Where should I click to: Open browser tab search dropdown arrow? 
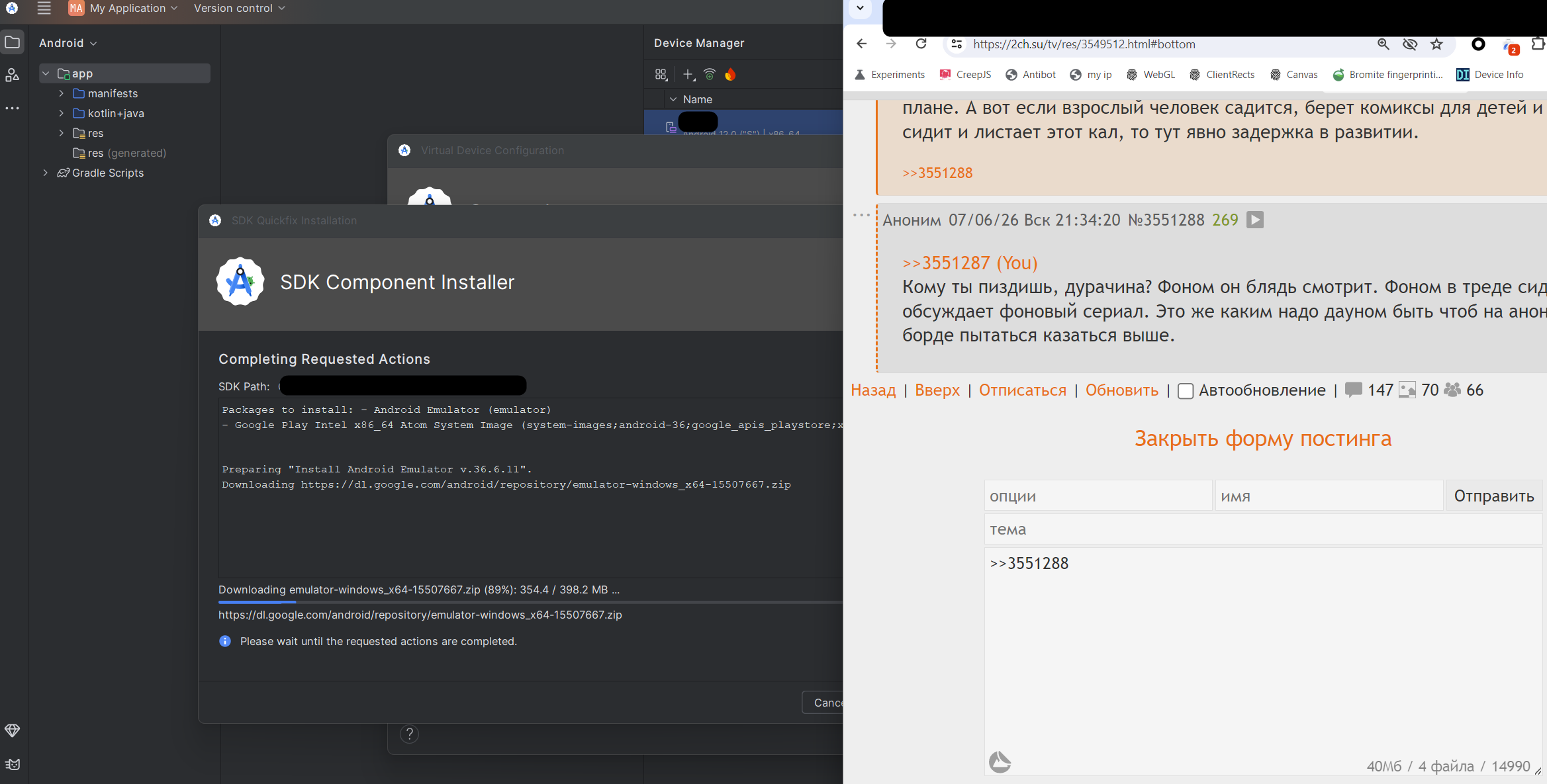click(860, 8)
